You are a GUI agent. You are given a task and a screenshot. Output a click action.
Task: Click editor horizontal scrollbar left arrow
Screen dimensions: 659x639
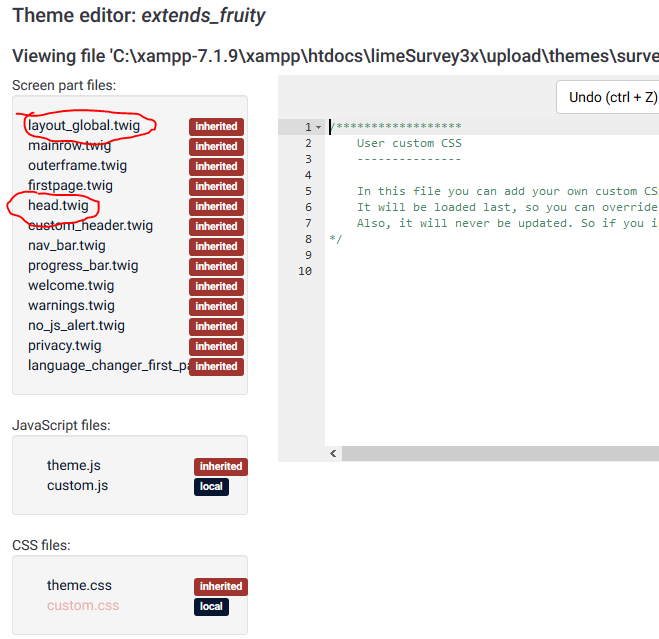point(334,454)
